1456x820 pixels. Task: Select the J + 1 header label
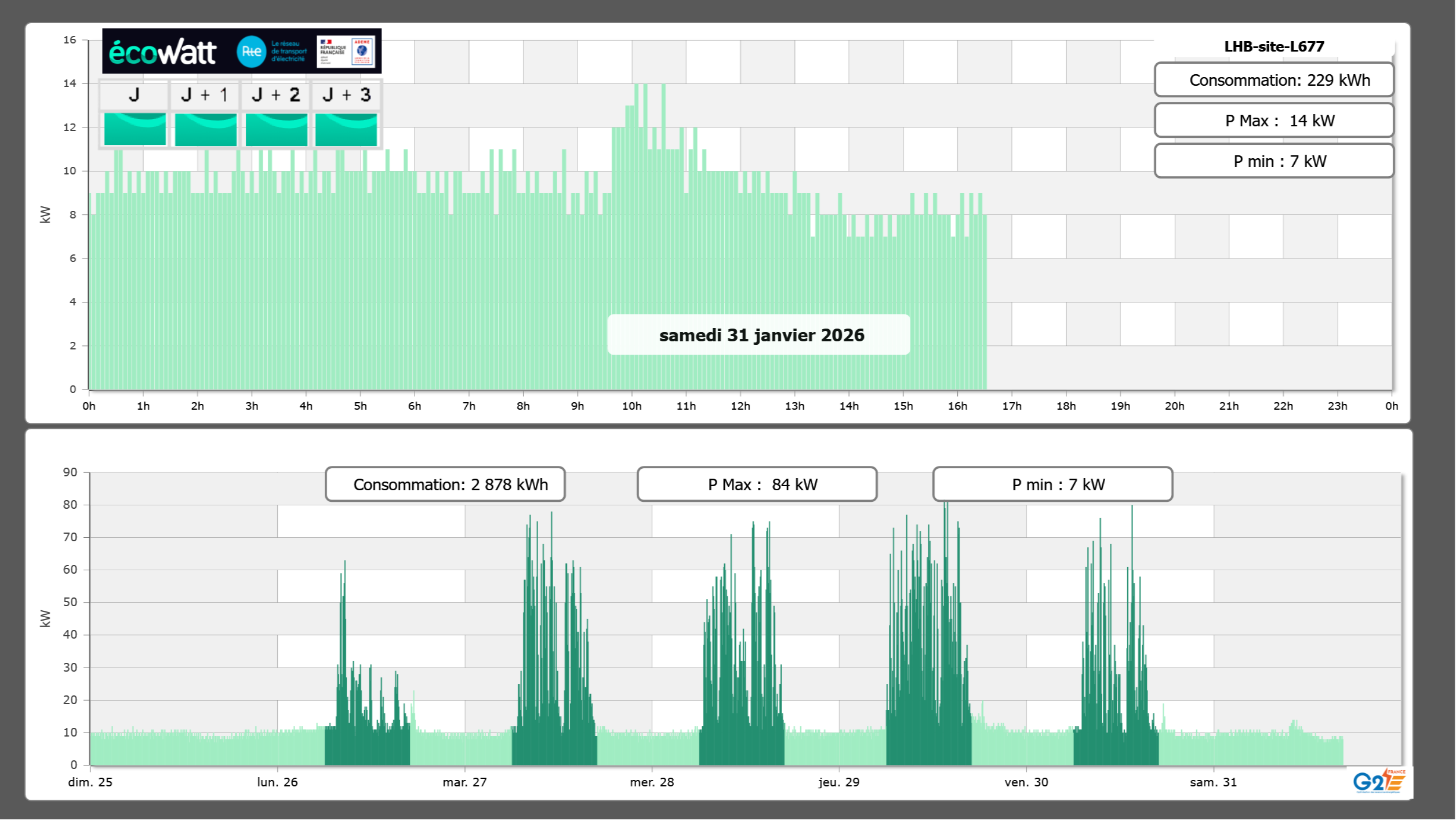(204, 95)
